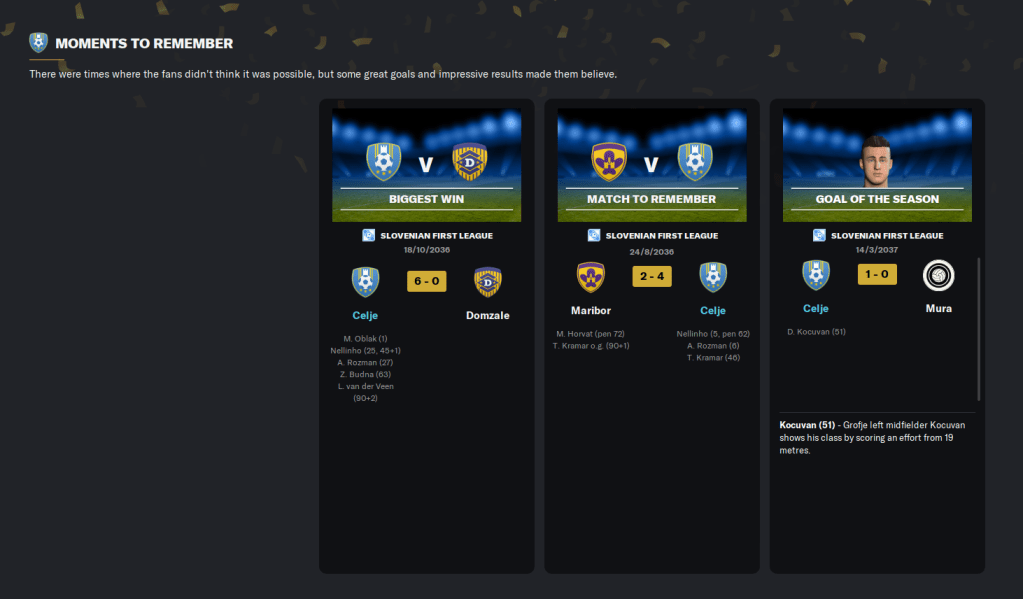The image size is (1023, 599).
Task: Click league icon under Goal of the Season
Action: (819, 236)
